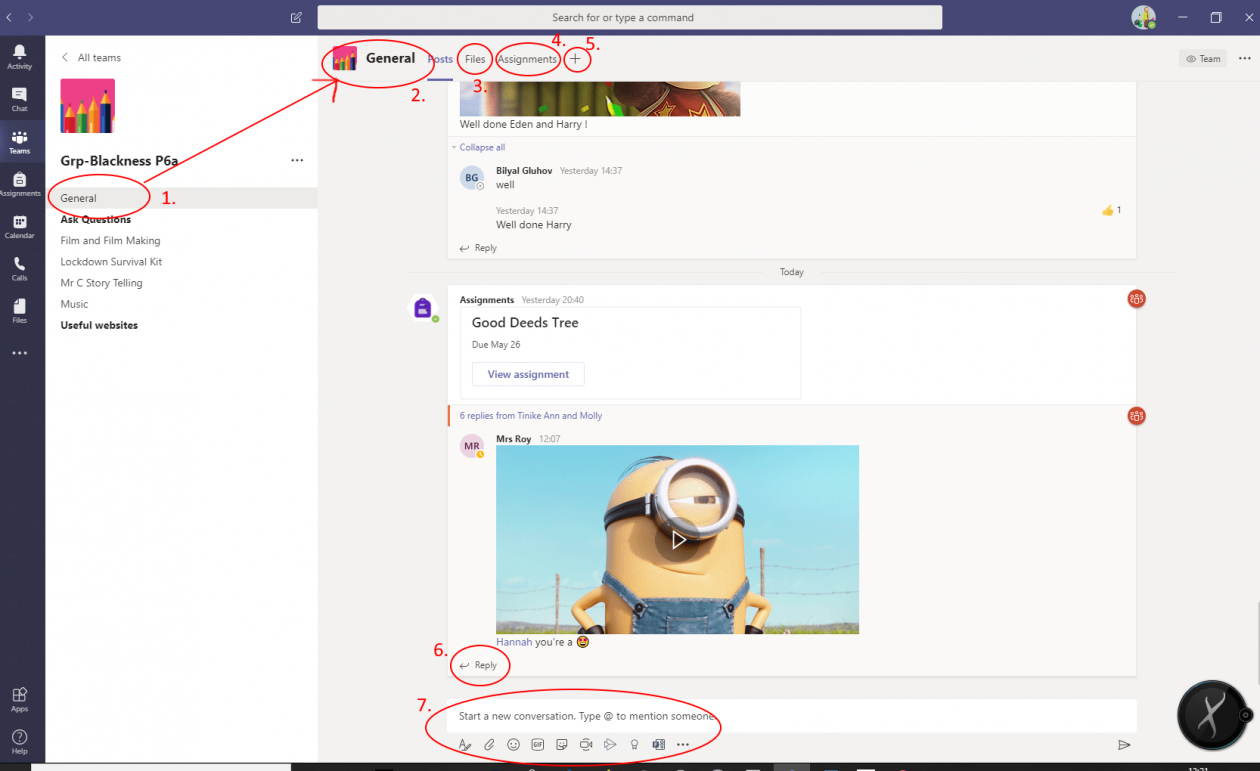The image size is (1260, 771).
Task: Click the Hannah mention link
Action: (x=514, y=642)
